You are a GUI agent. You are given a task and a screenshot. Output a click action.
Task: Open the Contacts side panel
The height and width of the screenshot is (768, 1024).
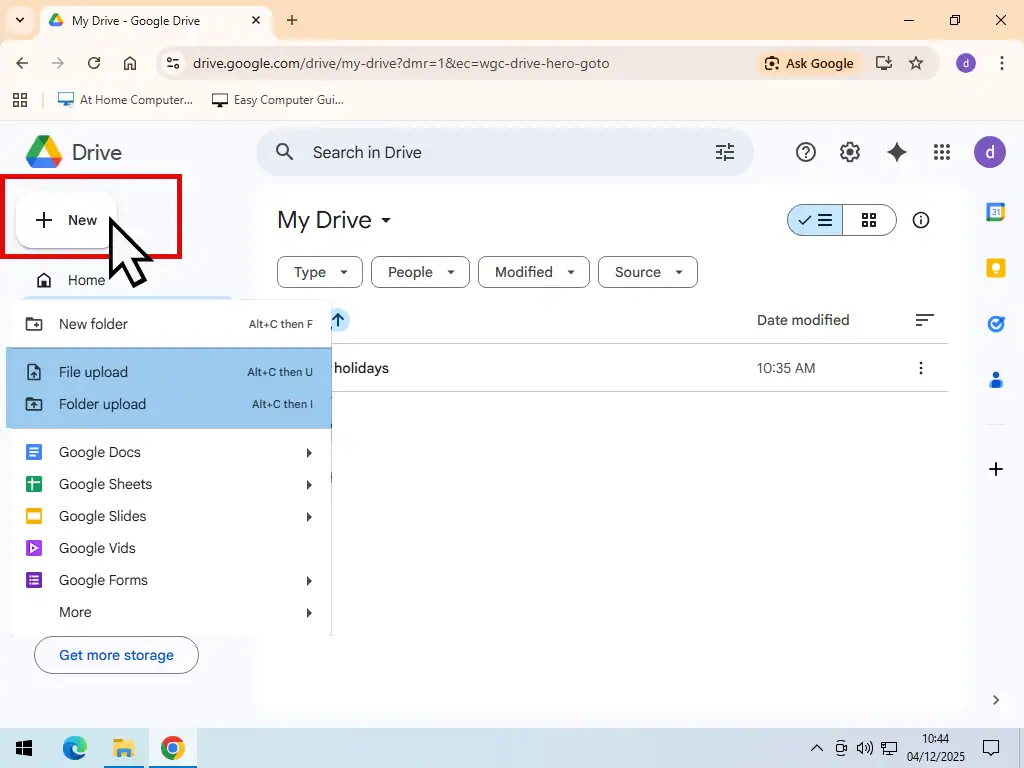click(995, 380)
